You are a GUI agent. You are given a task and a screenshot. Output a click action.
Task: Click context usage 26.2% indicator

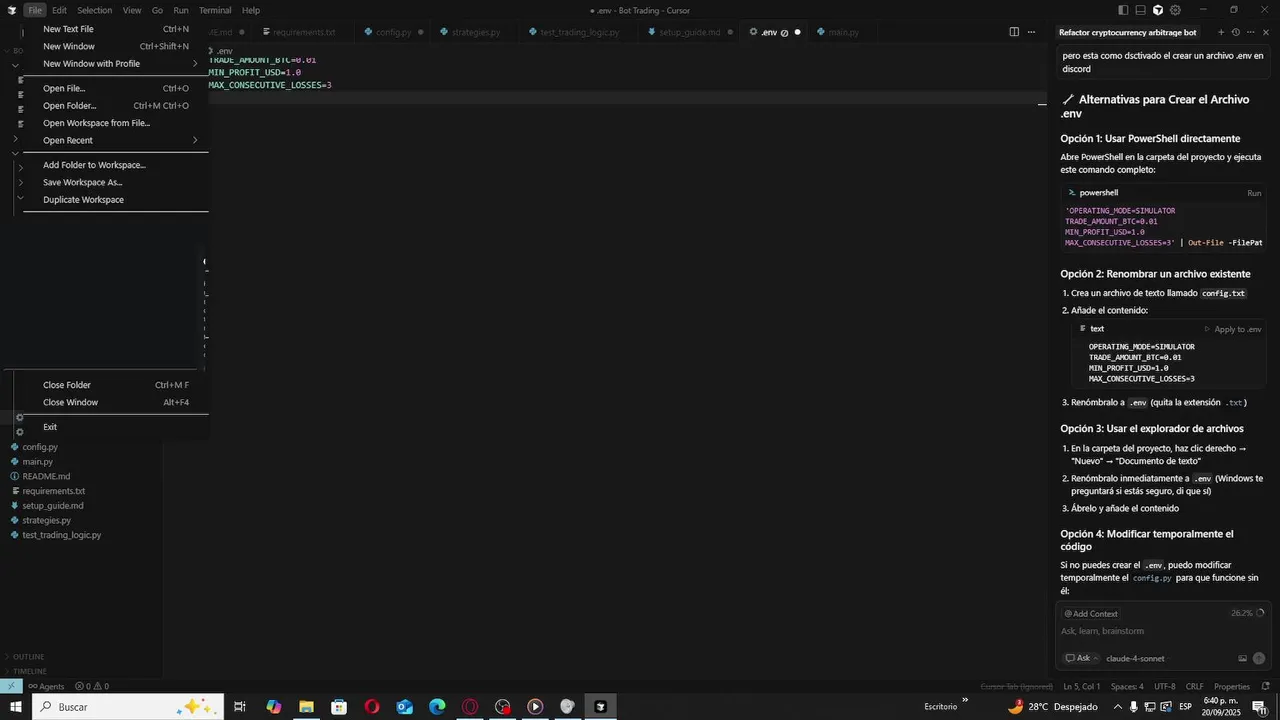[x=1247, y=613]
